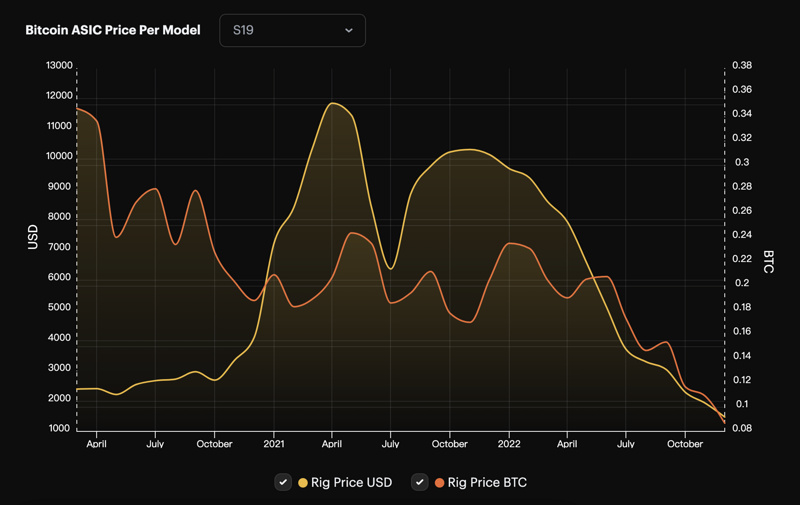Click the orange BTC line's starting point at left
Viewport: 800px width, 505px height.
pyautogui.click(x=78, y=108)
